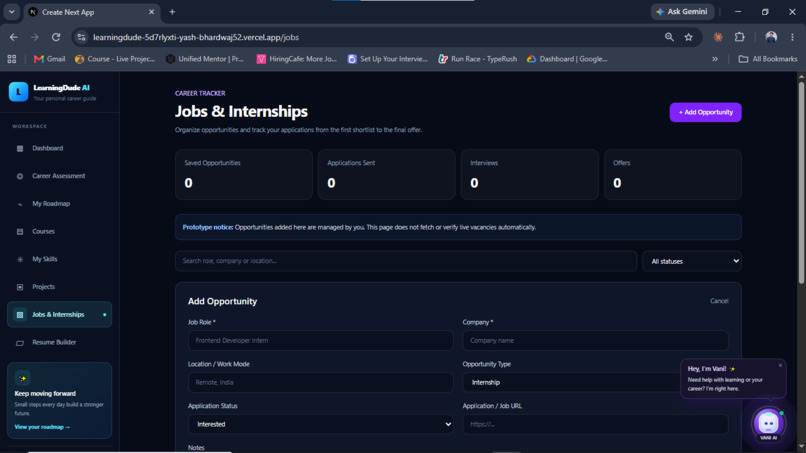Open the Unified Mentor bookmark

205,59
